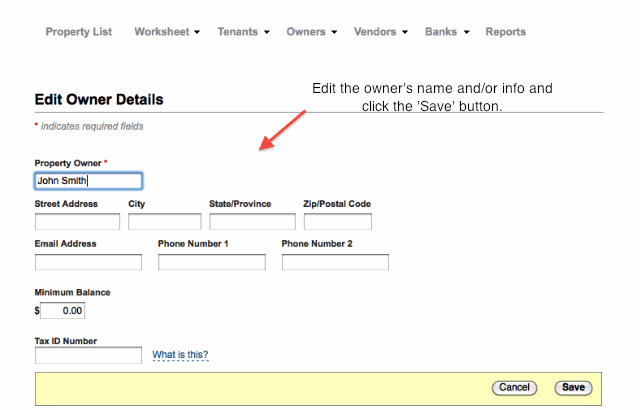Click the 'Property Owner' label
The height and width of the screenshot is (410, 640).
[68, 163]
